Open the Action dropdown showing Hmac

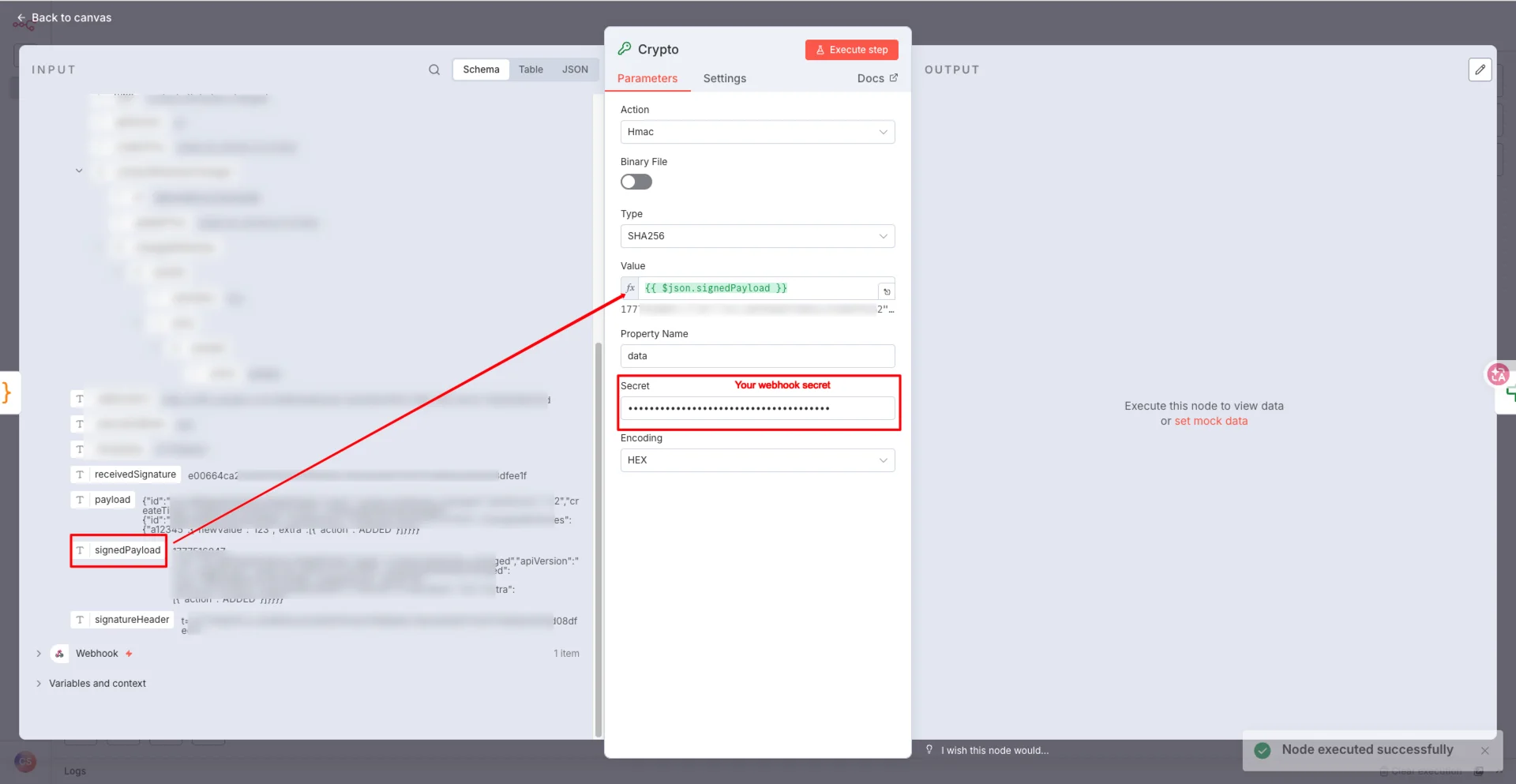click(757, 132)
